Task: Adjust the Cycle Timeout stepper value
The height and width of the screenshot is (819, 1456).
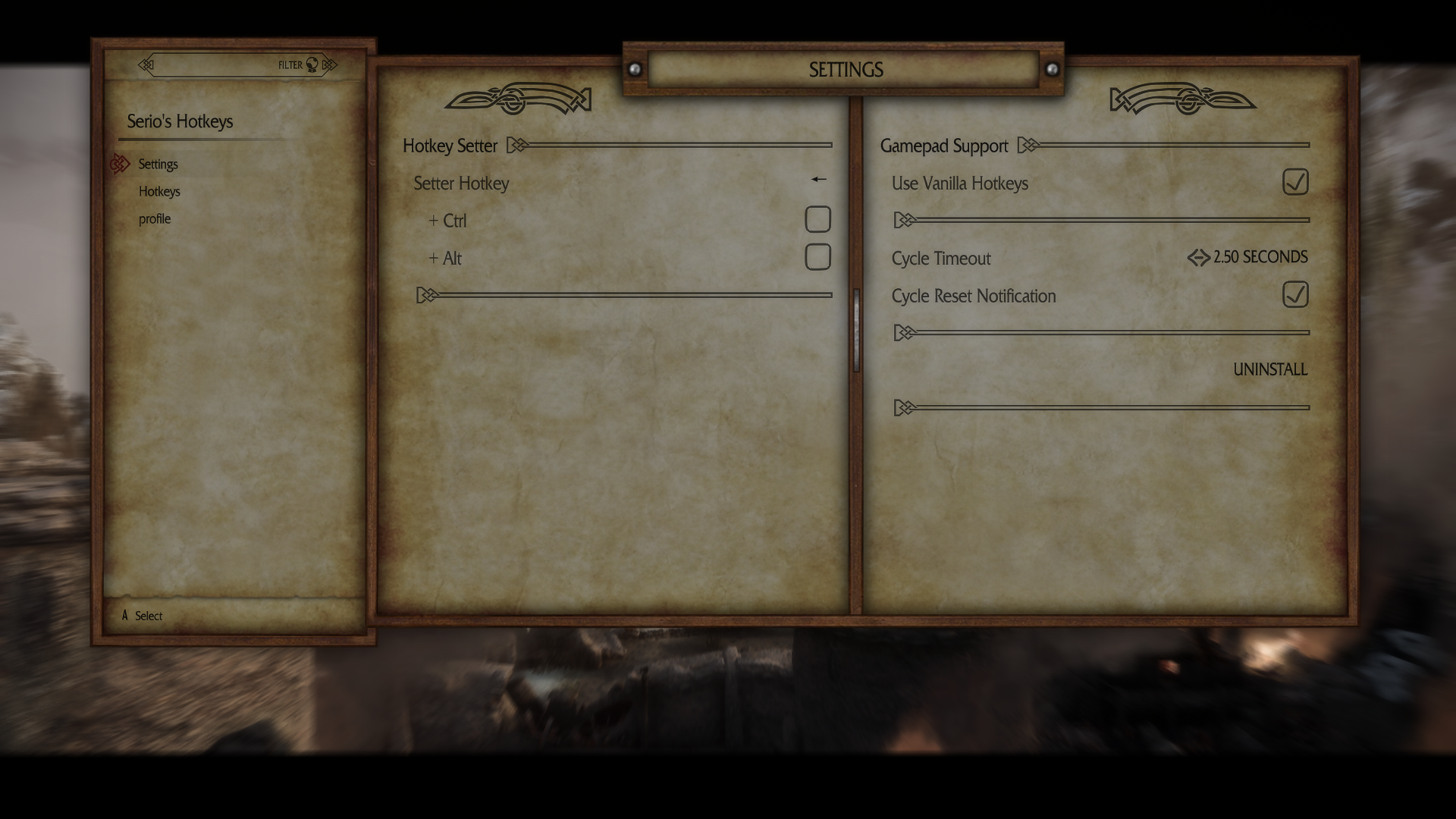Action: pos(1198,257)
